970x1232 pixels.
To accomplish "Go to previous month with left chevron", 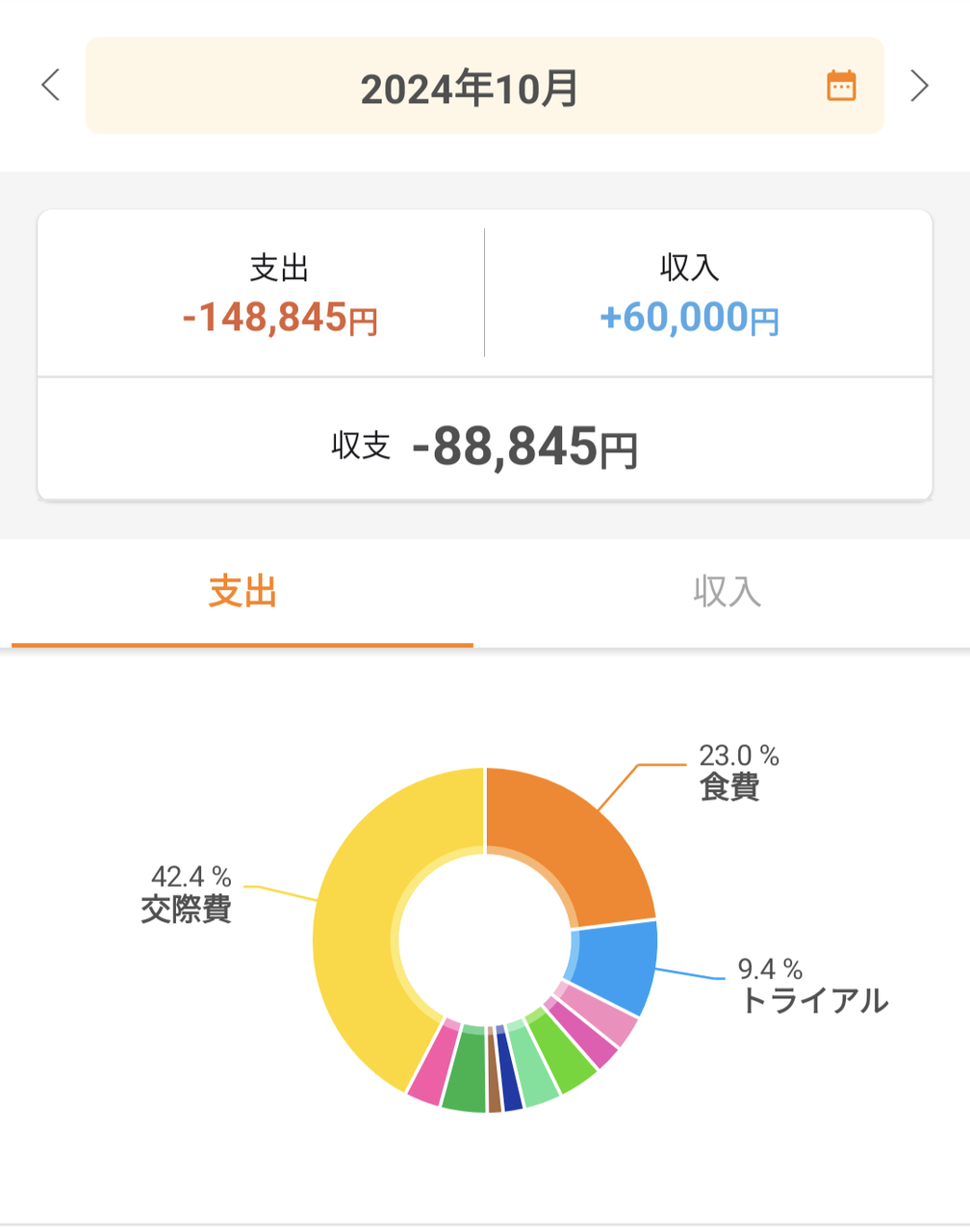I will [51, 85].
